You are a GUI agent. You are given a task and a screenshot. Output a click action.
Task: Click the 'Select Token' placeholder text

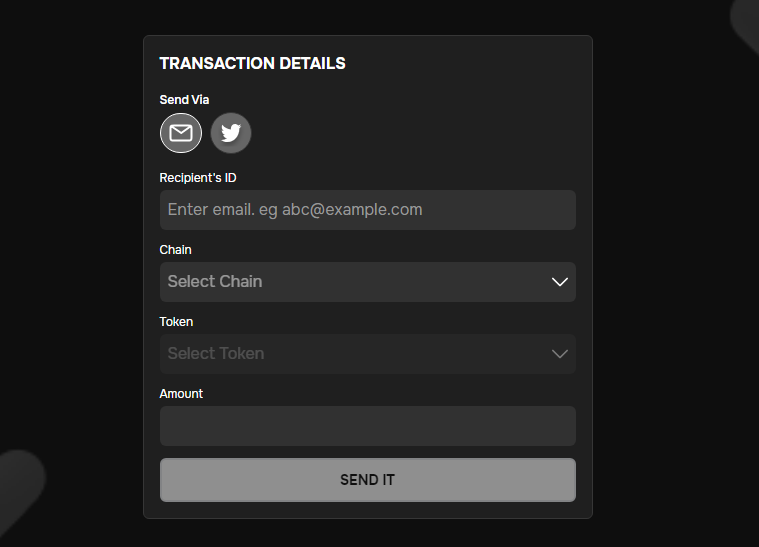click(216, 354)
